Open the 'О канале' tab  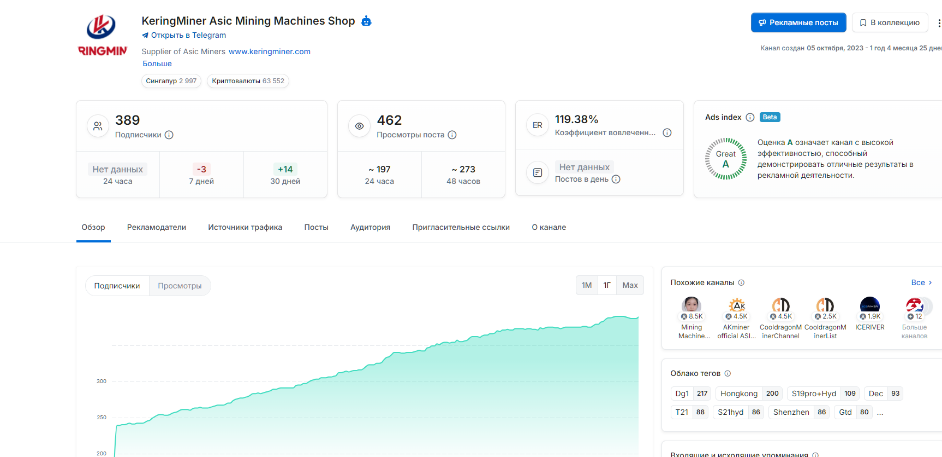coord(548,228)
